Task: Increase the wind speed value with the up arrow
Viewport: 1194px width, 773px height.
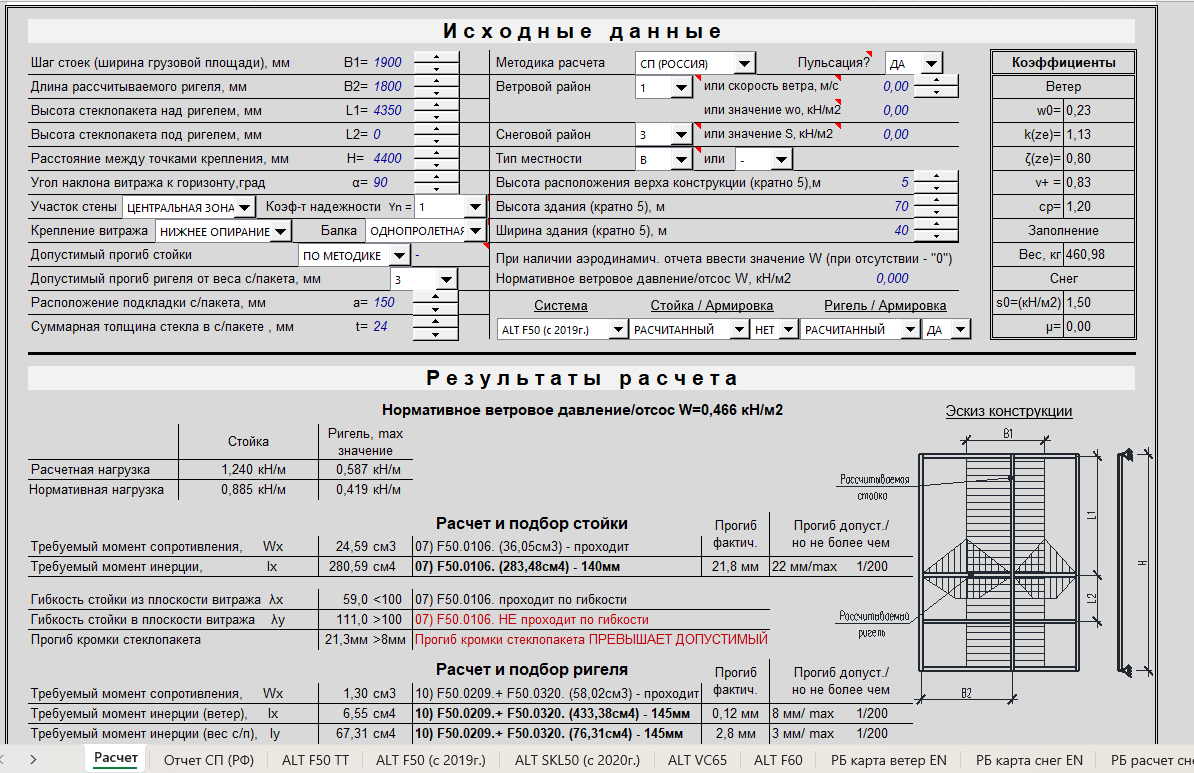Action: (x=936, y=81)
